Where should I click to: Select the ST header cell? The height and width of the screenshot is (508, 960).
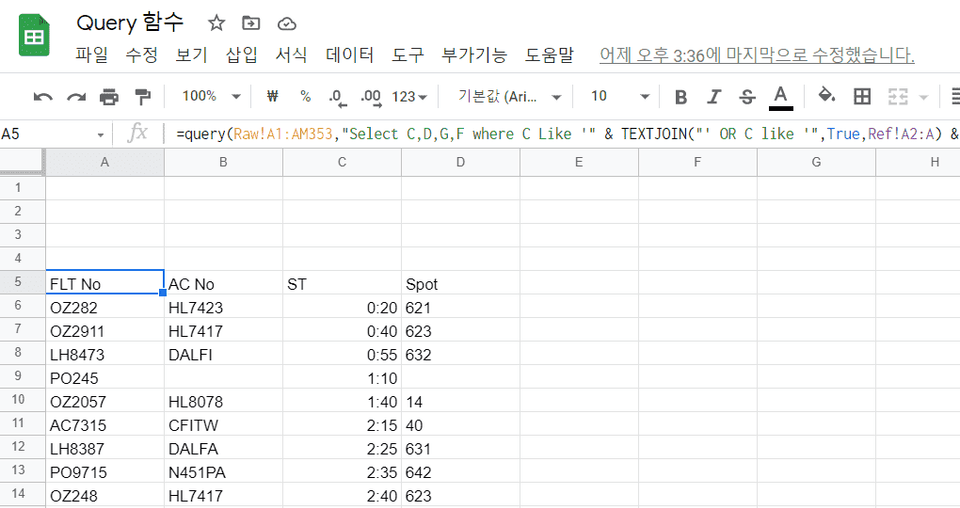click(x=342, y=283)
